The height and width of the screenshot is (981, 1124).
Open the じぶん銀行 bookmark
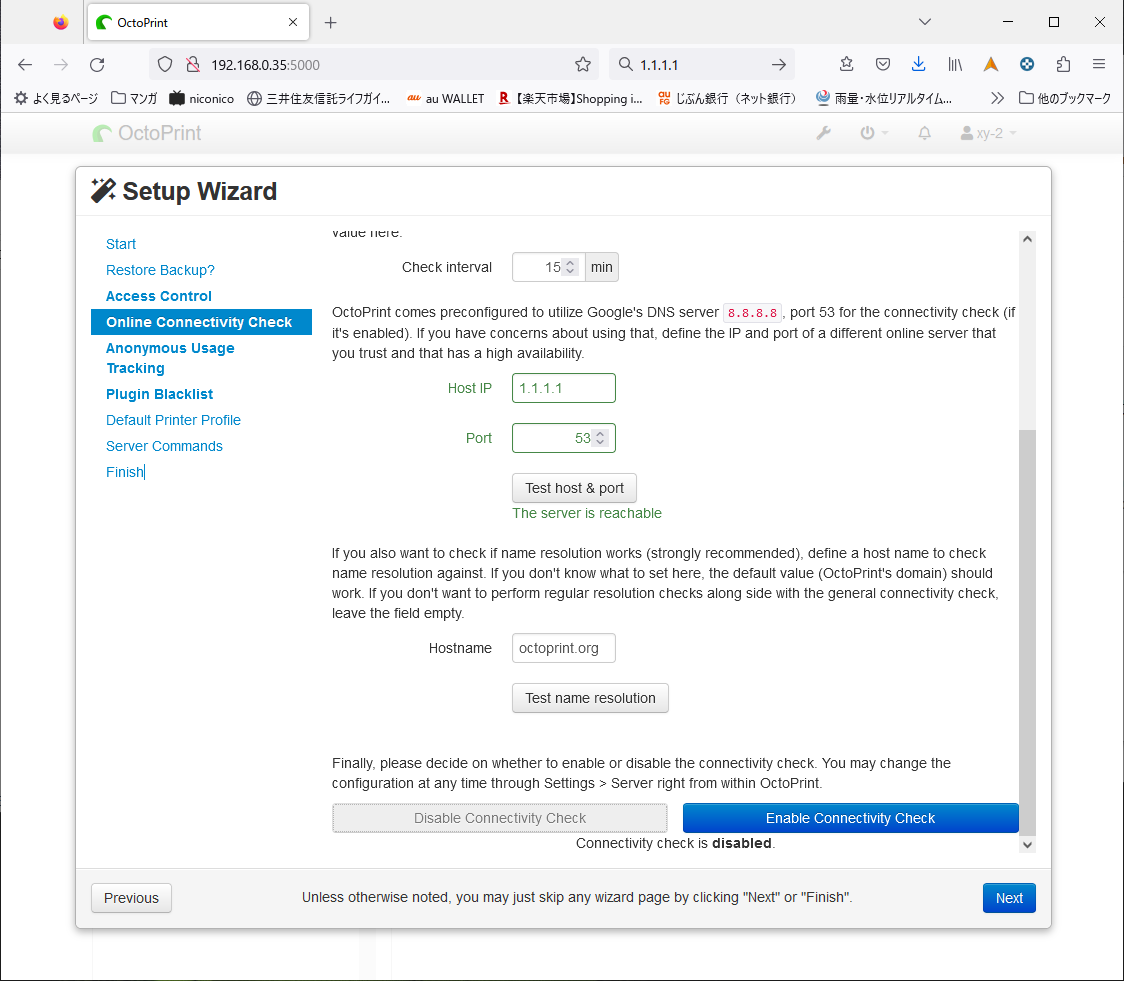(x=727, y=98)
